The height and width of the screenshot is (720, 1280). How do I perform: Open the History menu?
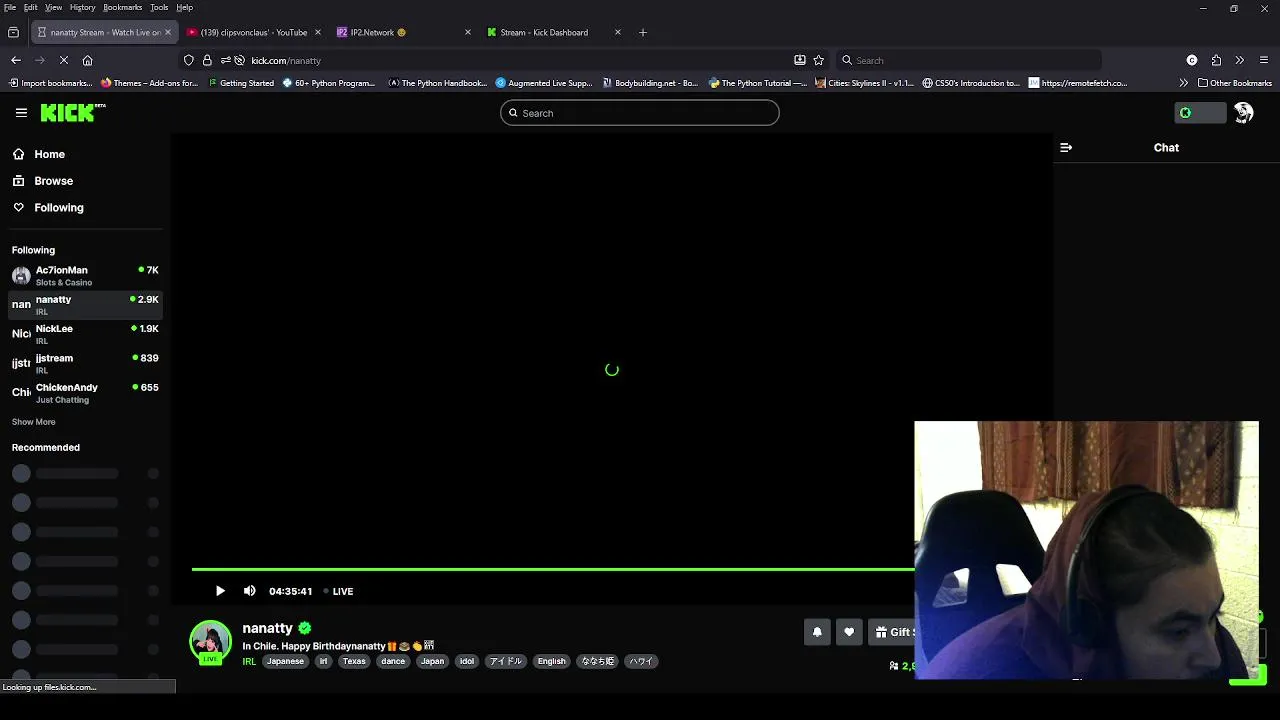pos(83,7)
